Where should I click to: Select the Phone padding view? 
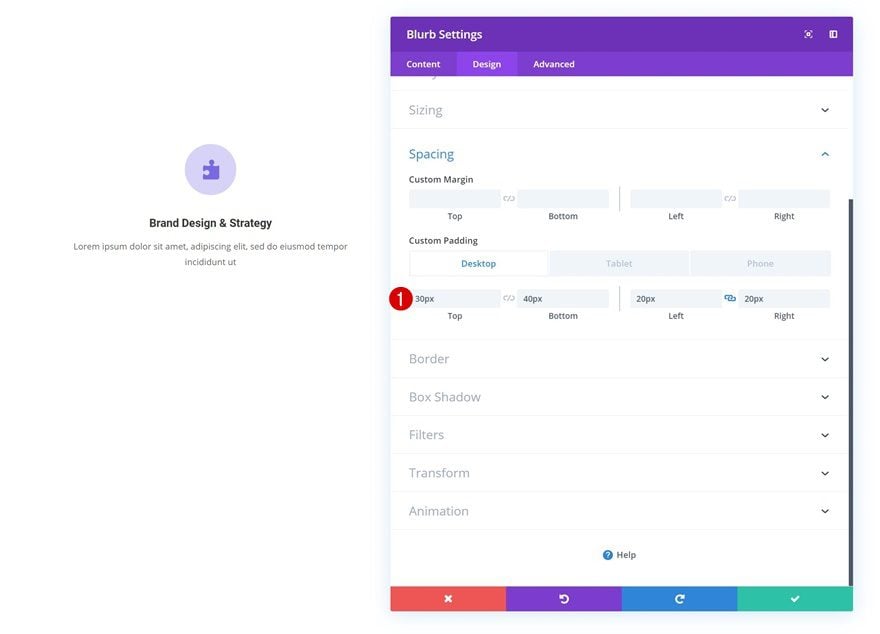pos(760,263)
